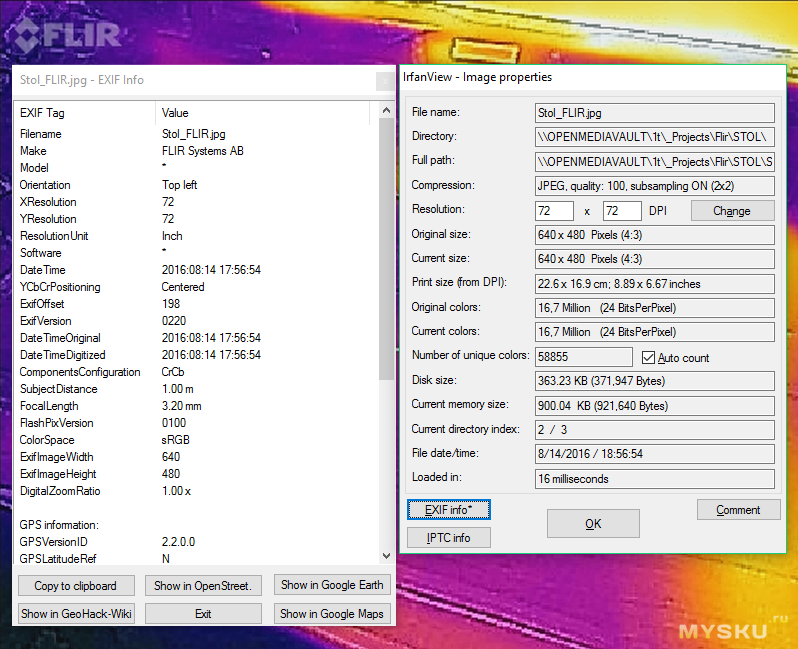Select the Orientation row Top left
This screenshot has width=798, height=649.
[x=196, y=185]
